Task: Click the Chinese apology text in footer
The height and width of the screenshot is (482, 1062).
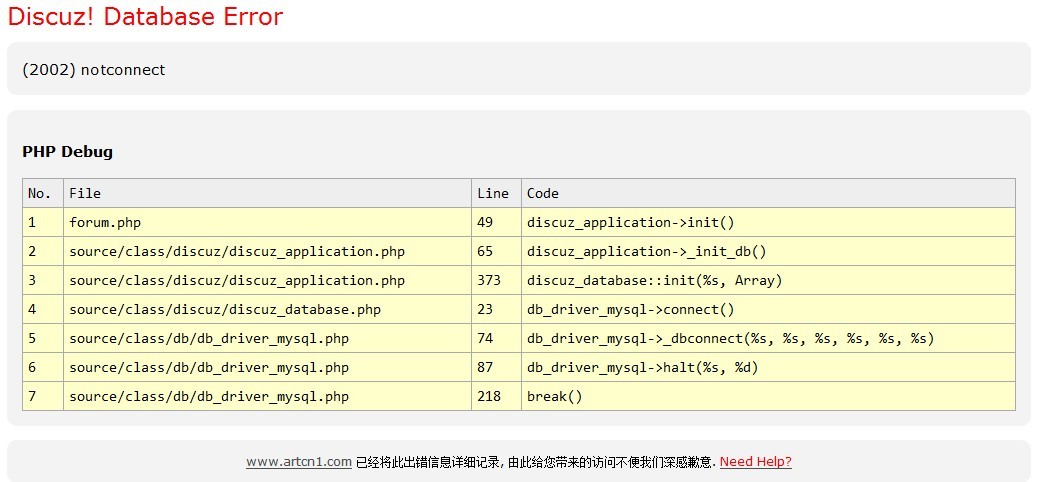Action: tap(536, 462)
